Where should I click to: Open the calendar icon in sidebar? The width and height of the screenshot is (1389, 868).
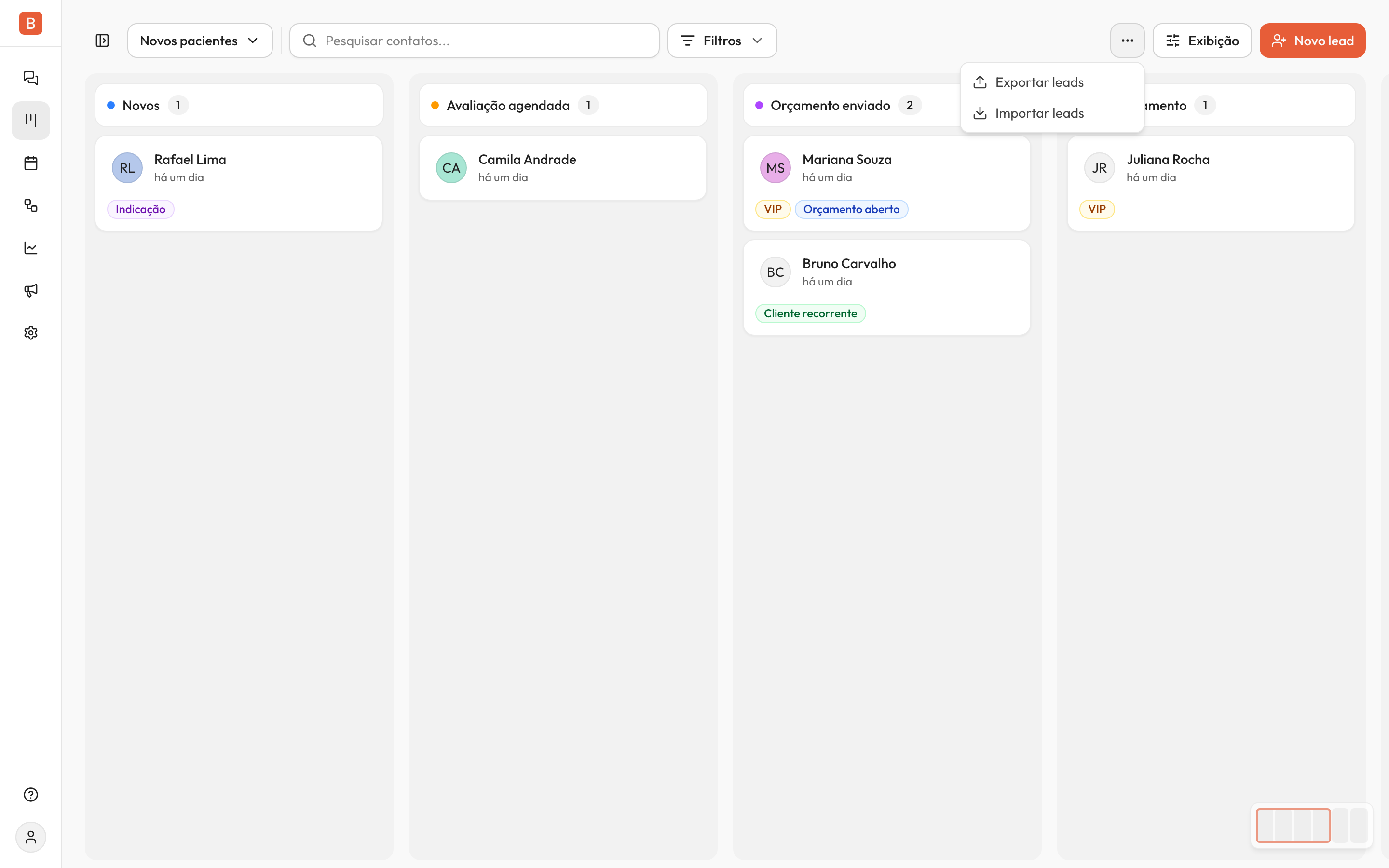click(x=30, y=163)
